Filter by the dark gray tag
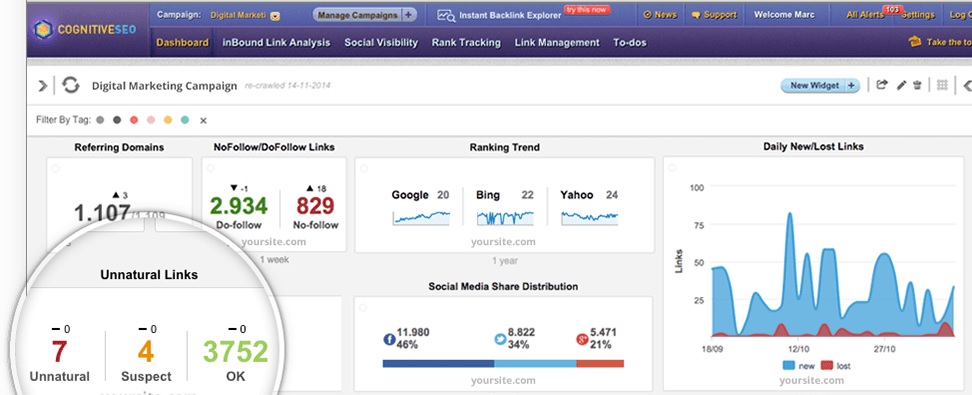This screenshot has height=395, width=972. coord(117,120)
